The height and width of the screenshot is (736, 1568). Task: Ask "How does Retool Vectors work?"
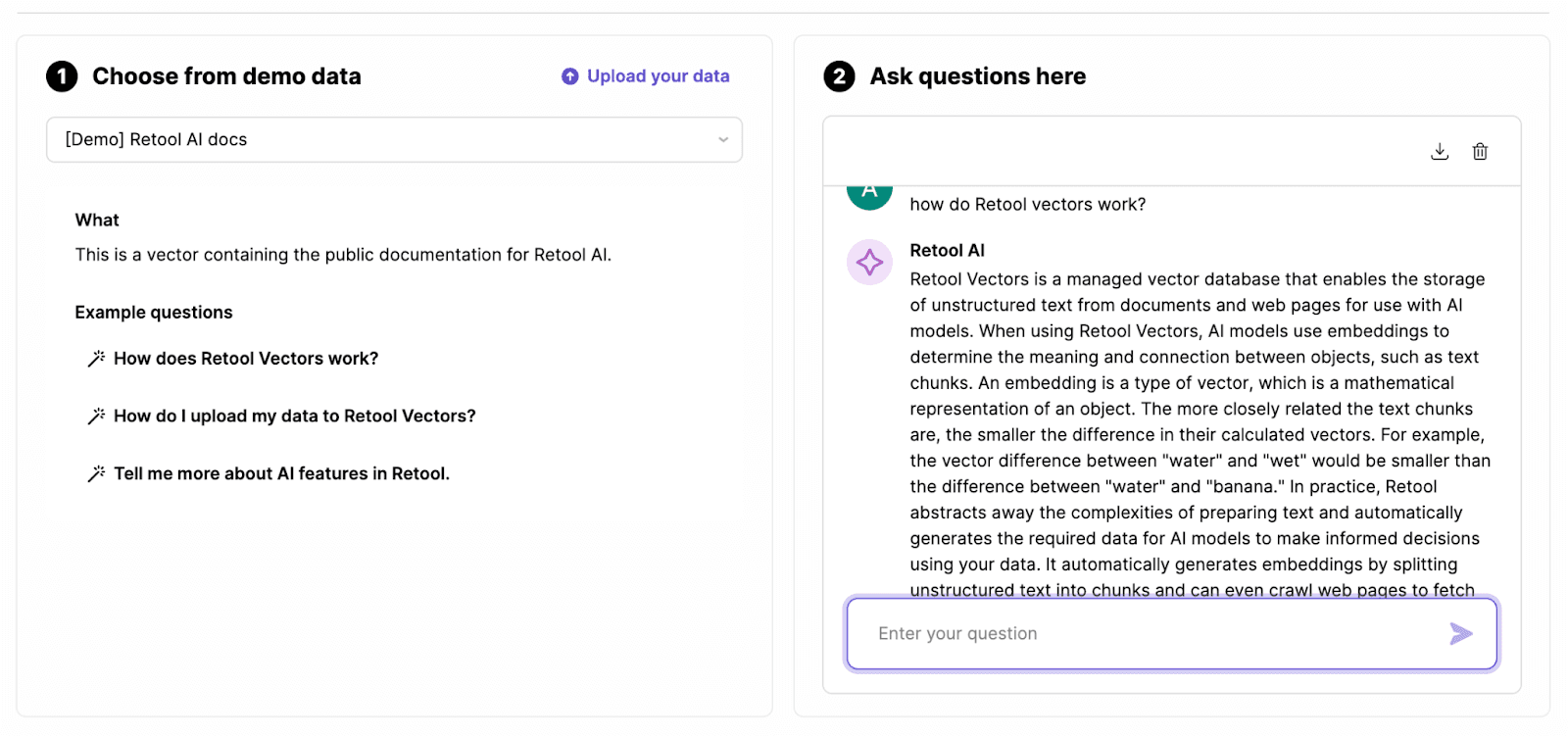[246, 359]
